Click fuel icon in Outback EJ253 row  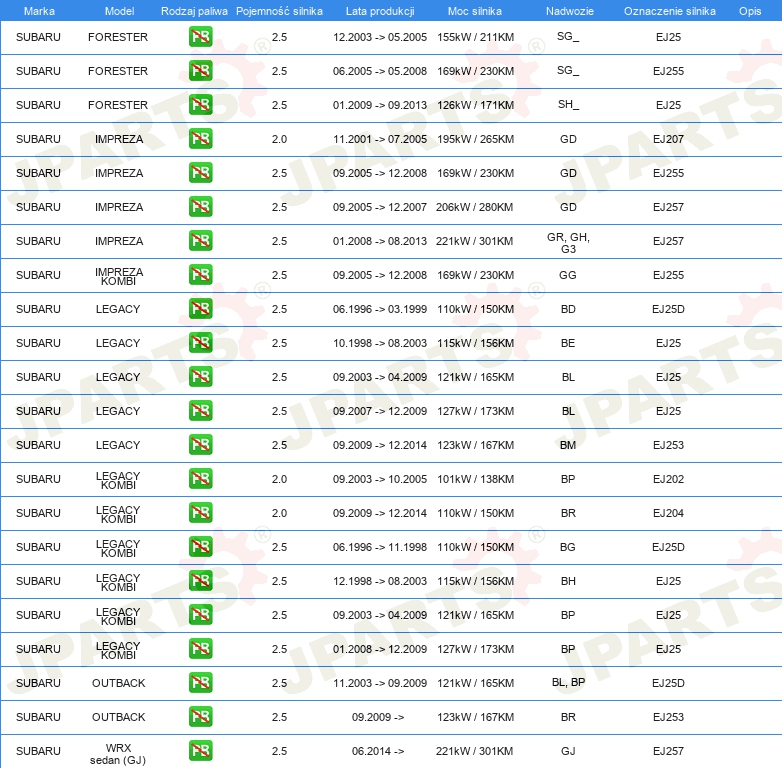200,717
